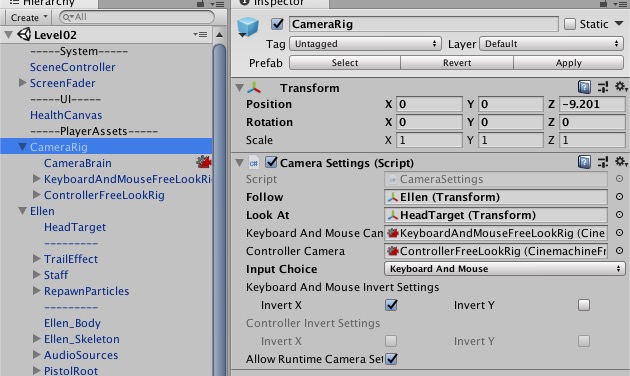Open Transform preset slider icon
Viewport: 630px width, 376px height.
603,87
